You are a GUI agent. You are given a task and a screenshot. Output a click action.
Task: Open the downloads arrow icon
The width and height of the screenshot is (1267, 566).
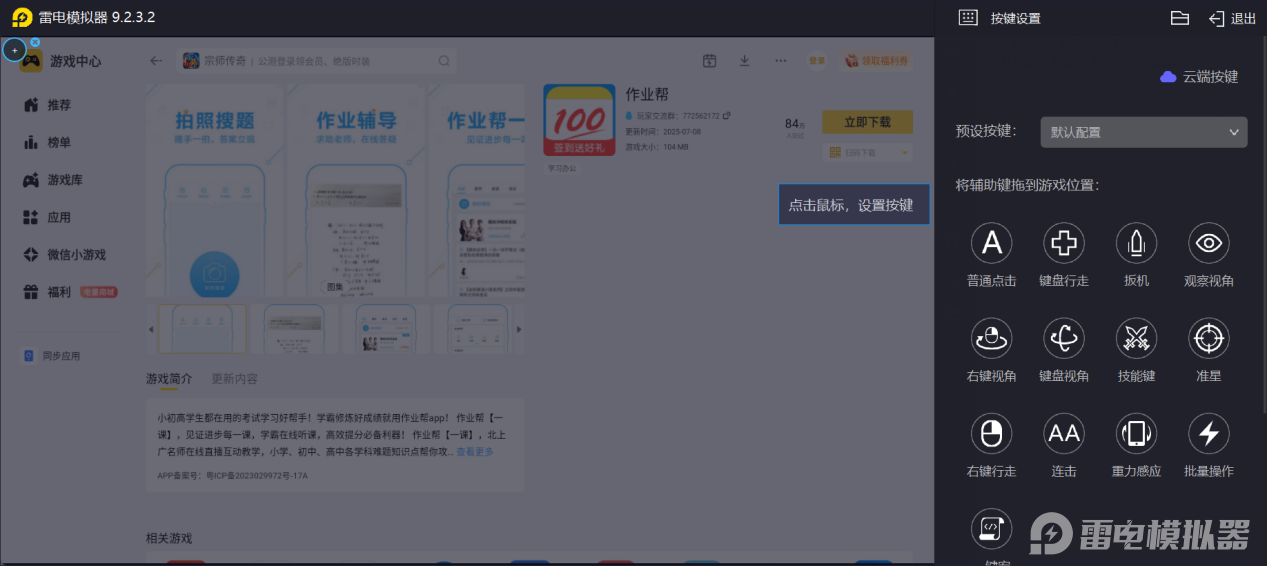tap(744, 61)
